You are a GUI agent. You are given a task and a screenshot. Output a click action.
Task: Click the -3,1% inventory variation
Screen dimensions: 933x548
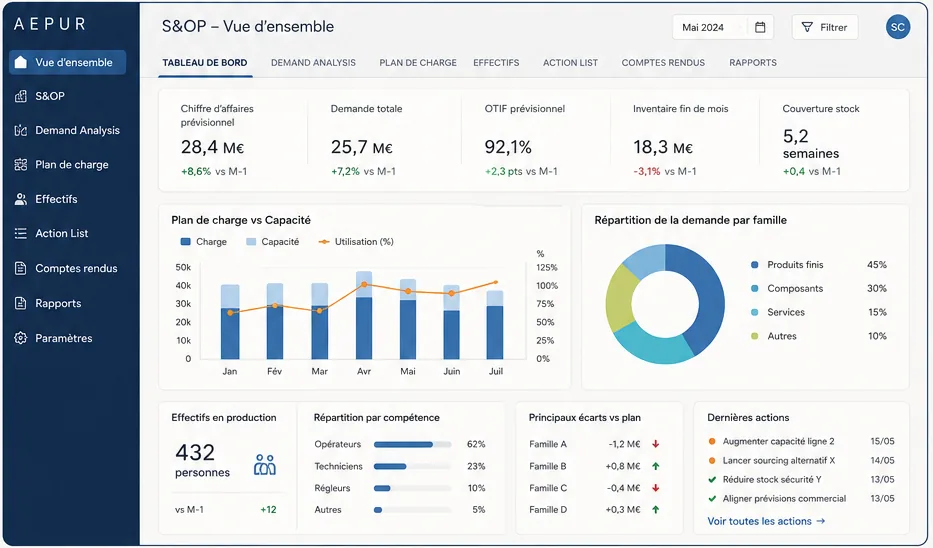click(647, 171)
